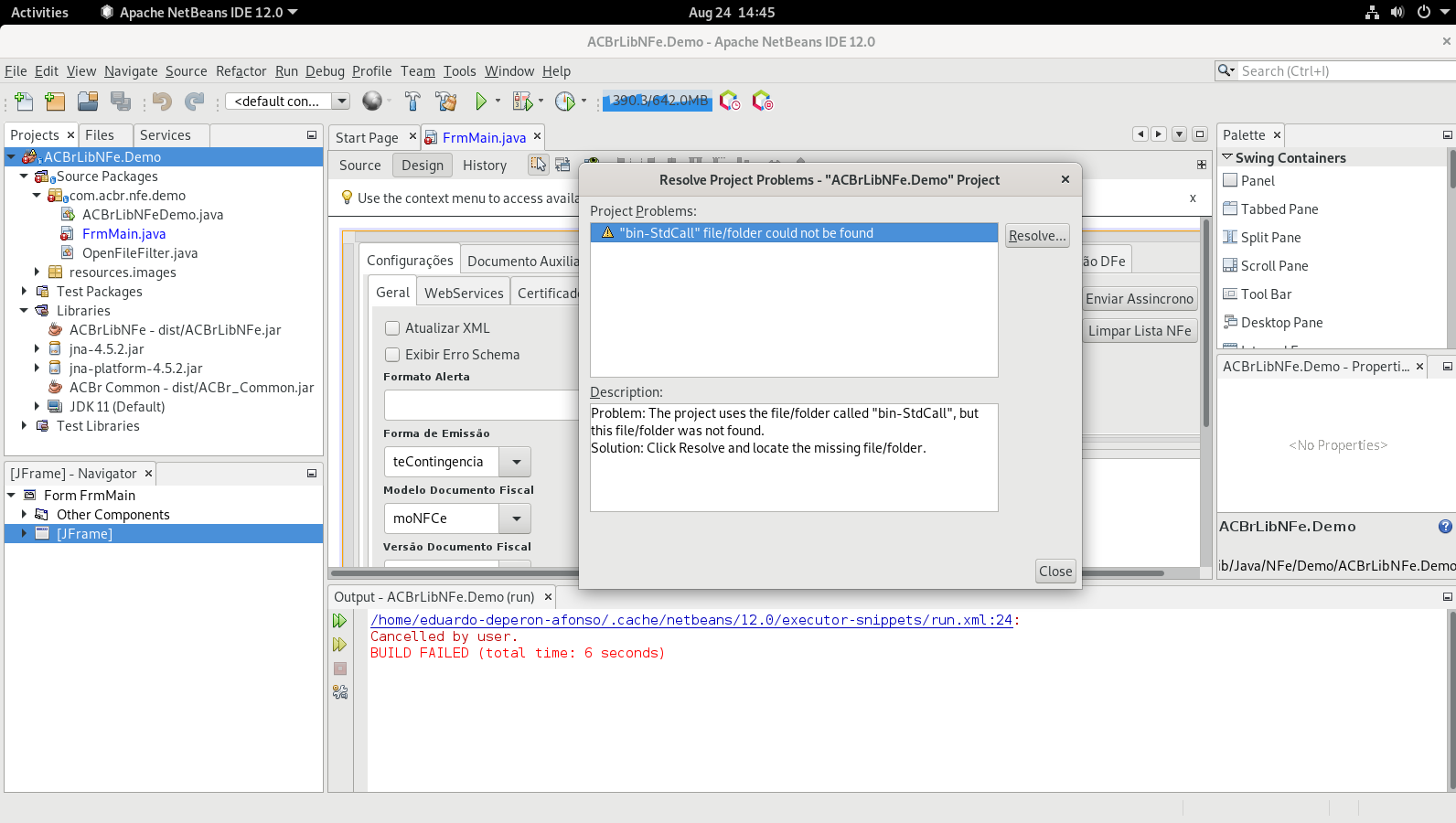The height and width of the screenshot is (823, 1456).
Task: Click the Palette vertical scrollbar
Action: pyautogui.click(x=1452, y=167)
